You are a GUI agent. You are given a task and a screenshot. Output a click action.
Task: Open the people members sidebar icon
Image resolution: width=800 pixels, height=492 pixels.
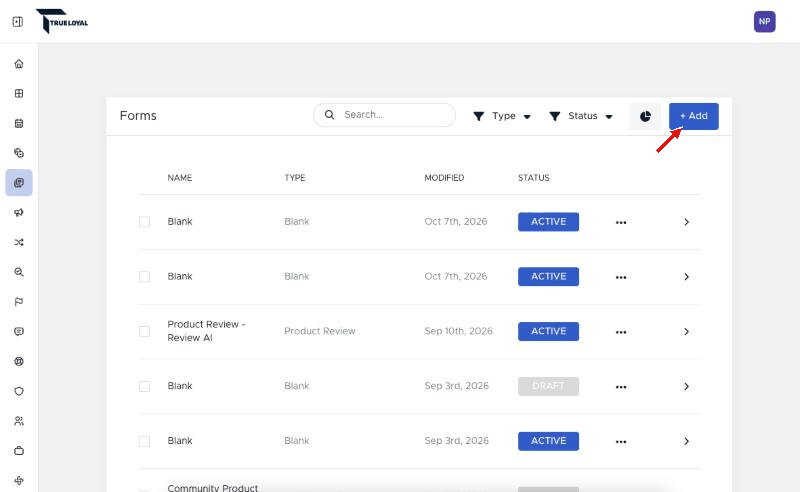[x=19, y=421]
